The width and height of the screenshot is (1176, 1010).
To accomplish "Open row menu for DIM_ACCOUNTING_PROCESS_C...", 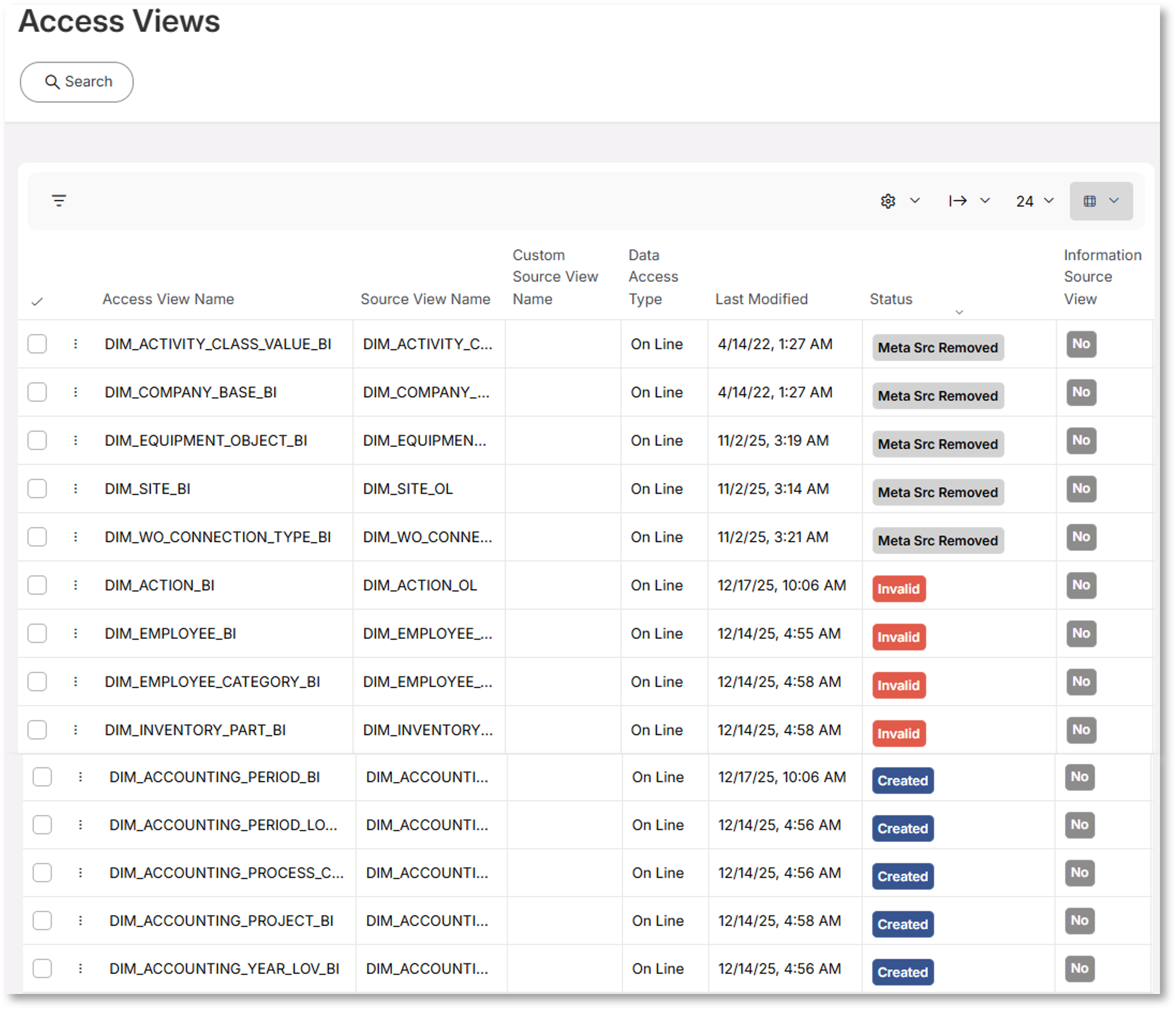I will [81, 873].
